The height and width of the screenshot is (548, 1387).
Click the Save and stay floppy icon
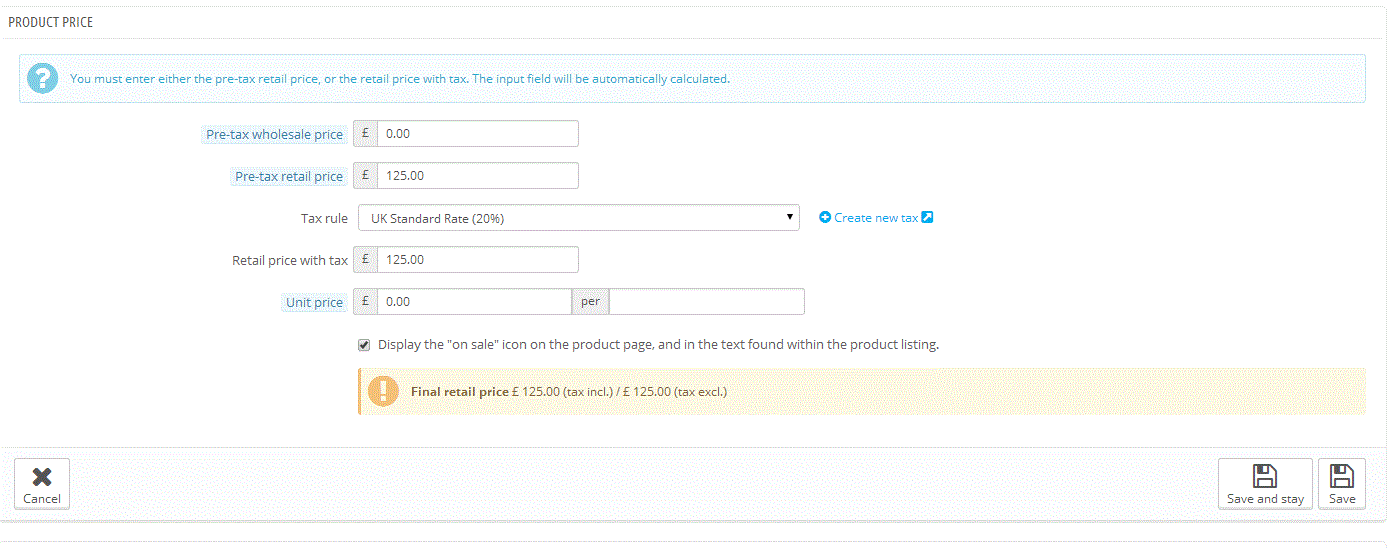tap(1265, 476)
